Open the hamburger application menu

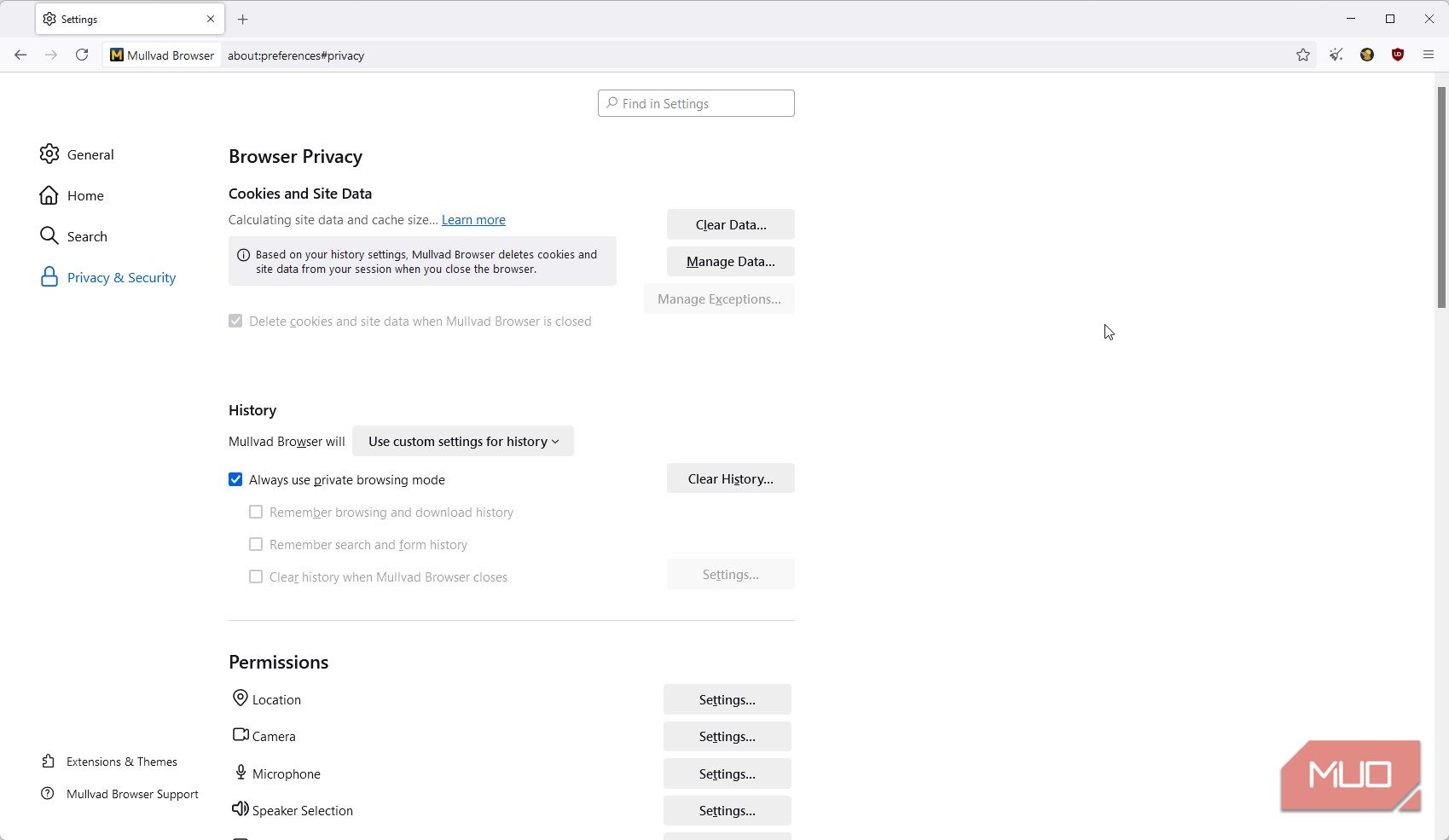click(1429, 55)
